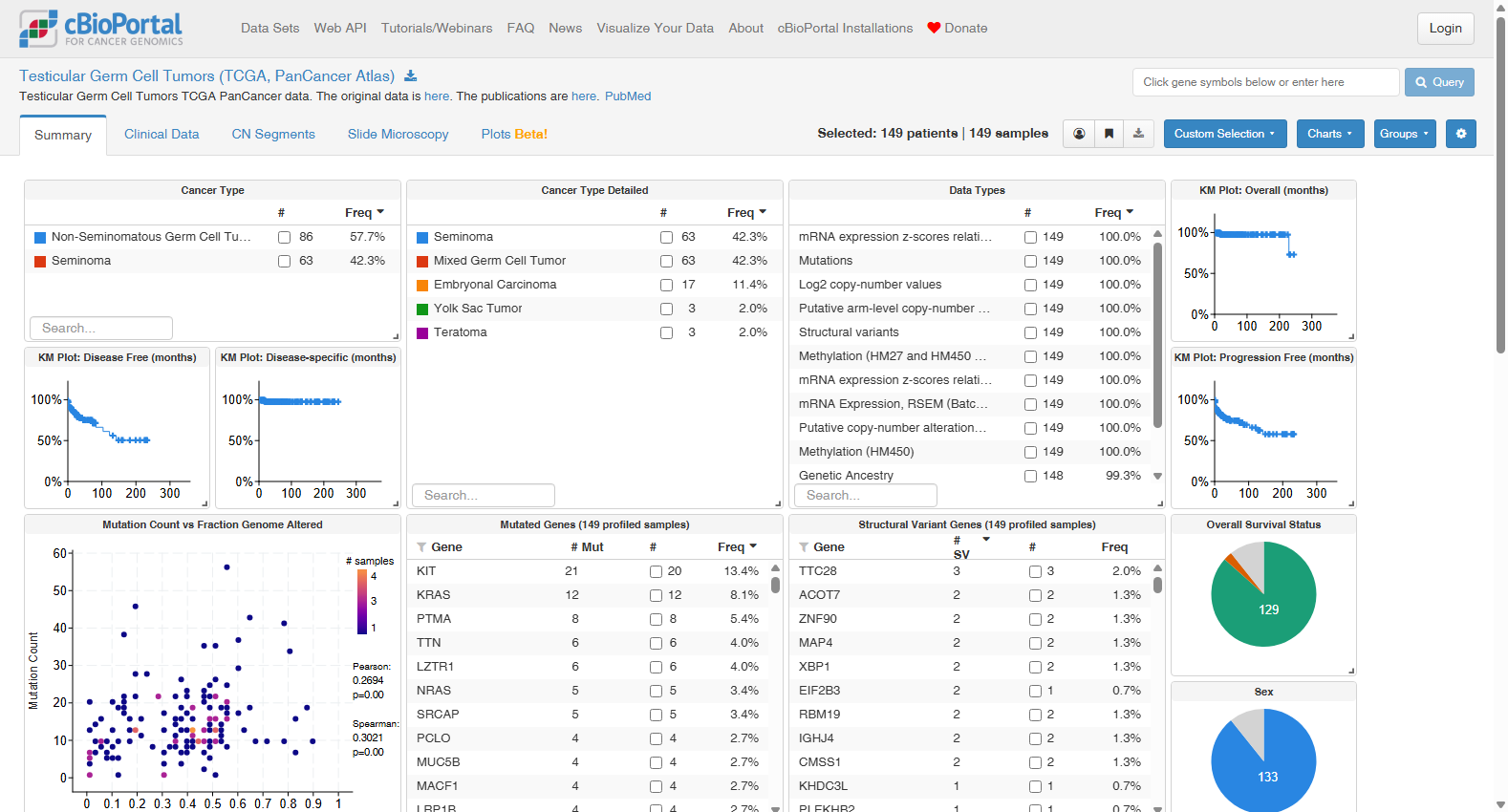Open the settings gear button

[1460, 134]
